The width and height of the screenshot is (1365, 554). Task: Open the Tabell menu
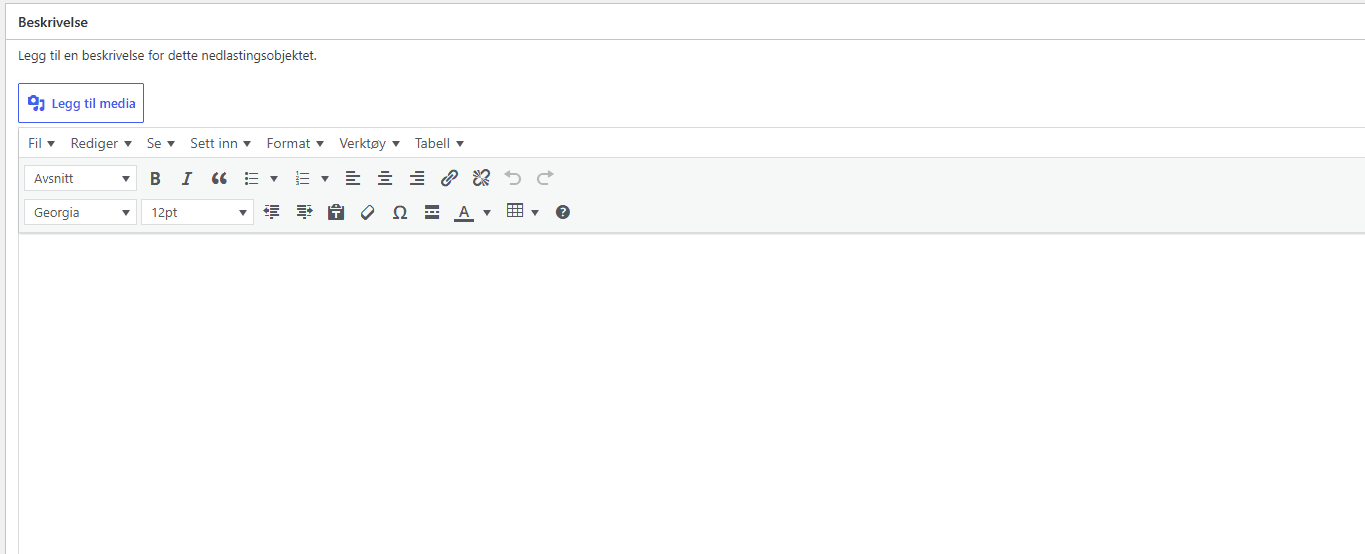tap(440, 143)
